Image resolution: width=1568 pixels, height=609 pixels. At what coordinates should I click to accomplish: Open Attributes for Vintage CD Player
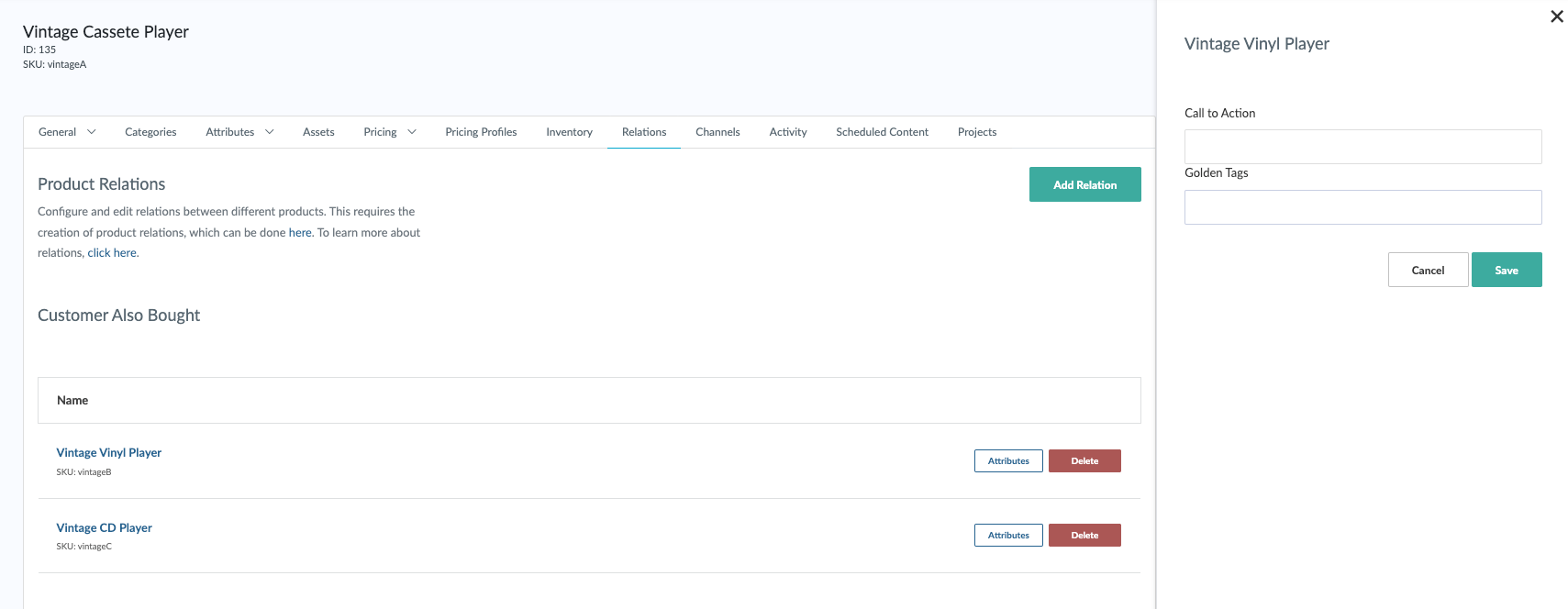(x=1007, y=536)
